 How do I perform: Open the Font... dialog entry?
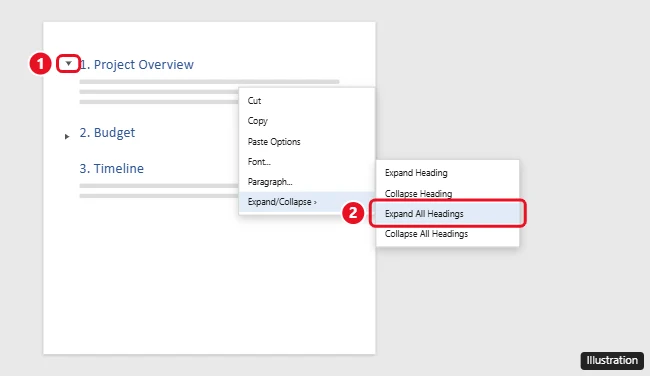307,162
